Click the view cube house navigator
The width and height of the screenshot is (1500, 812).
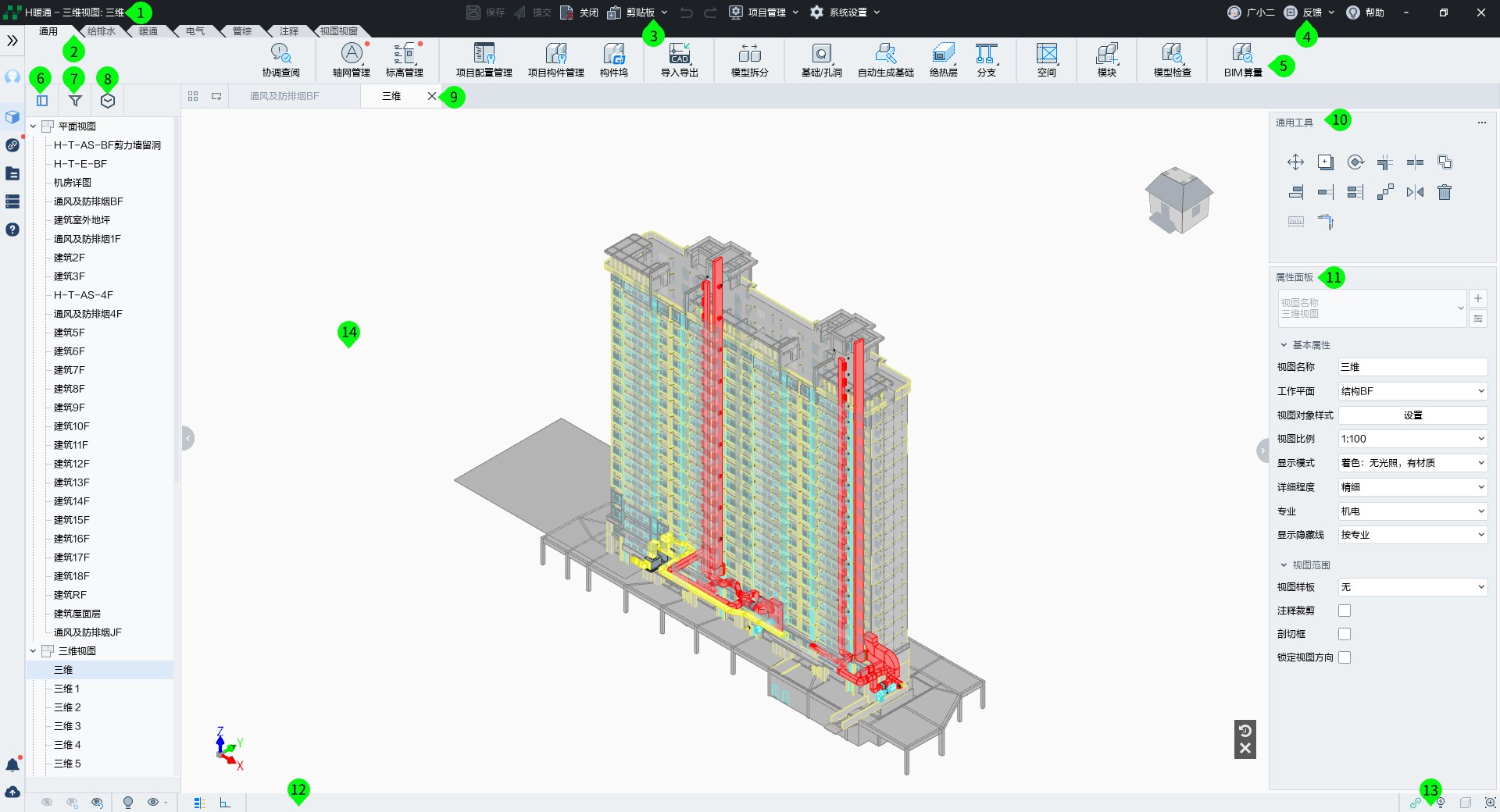(x=1178, y=200)
